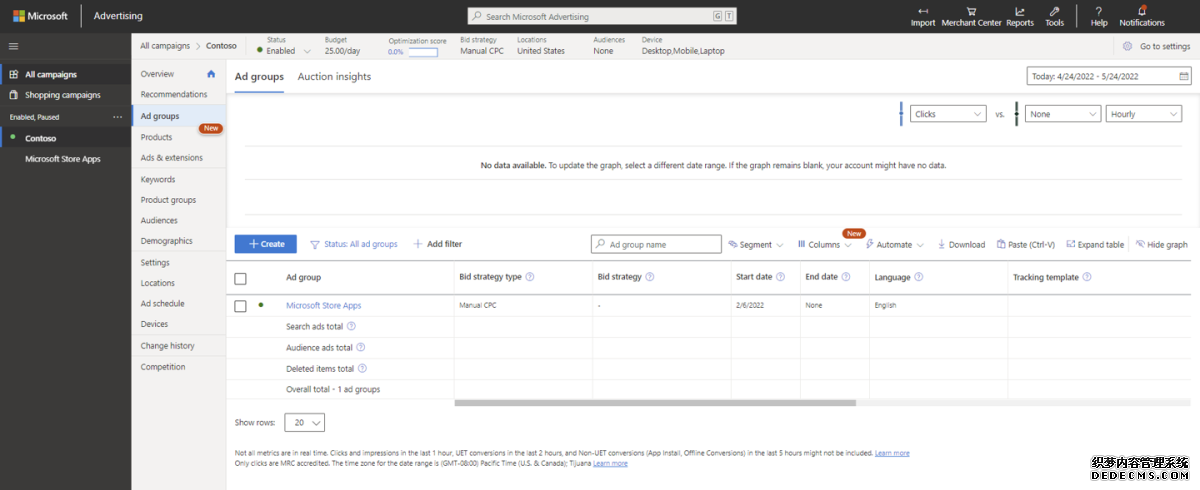Click the blue Create button
The height and width of the screenshot is (490, 1200).
[266, 244]
